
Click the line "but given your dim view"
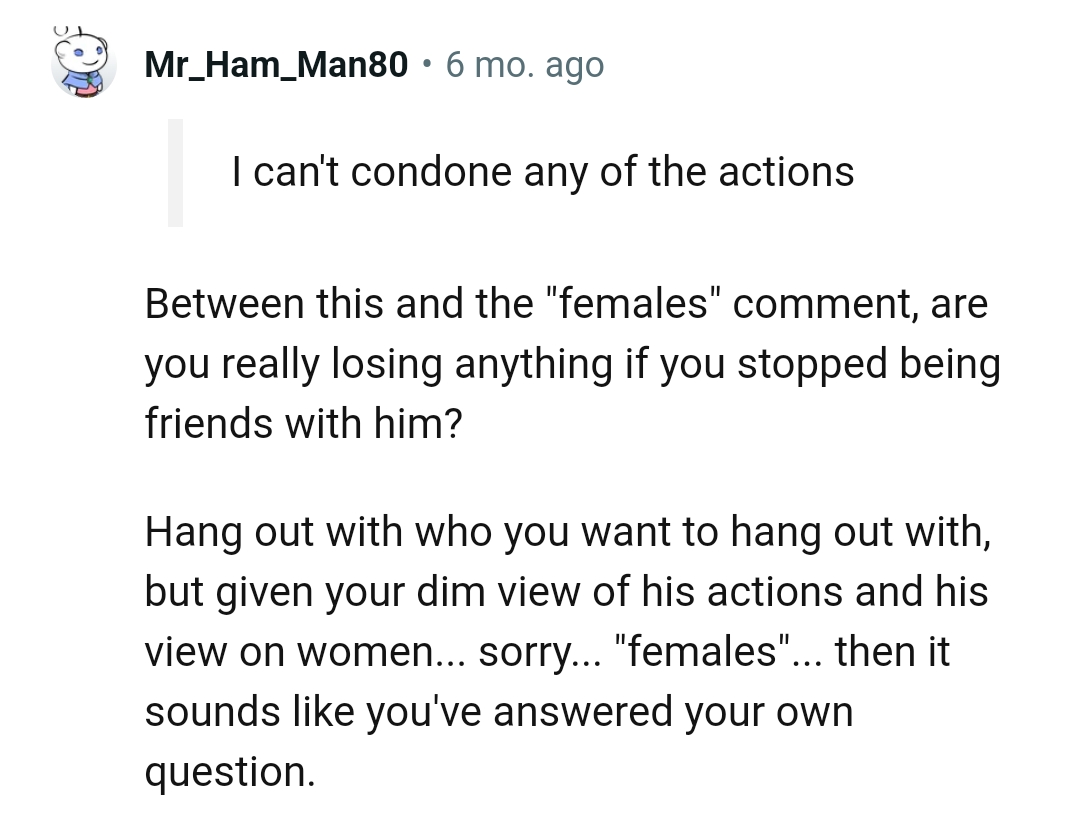coord(565,592)
